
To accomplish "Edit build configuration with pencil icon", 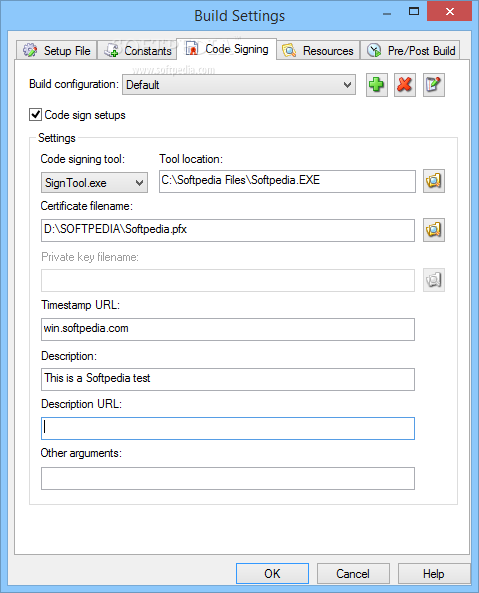I will point(434,85).
